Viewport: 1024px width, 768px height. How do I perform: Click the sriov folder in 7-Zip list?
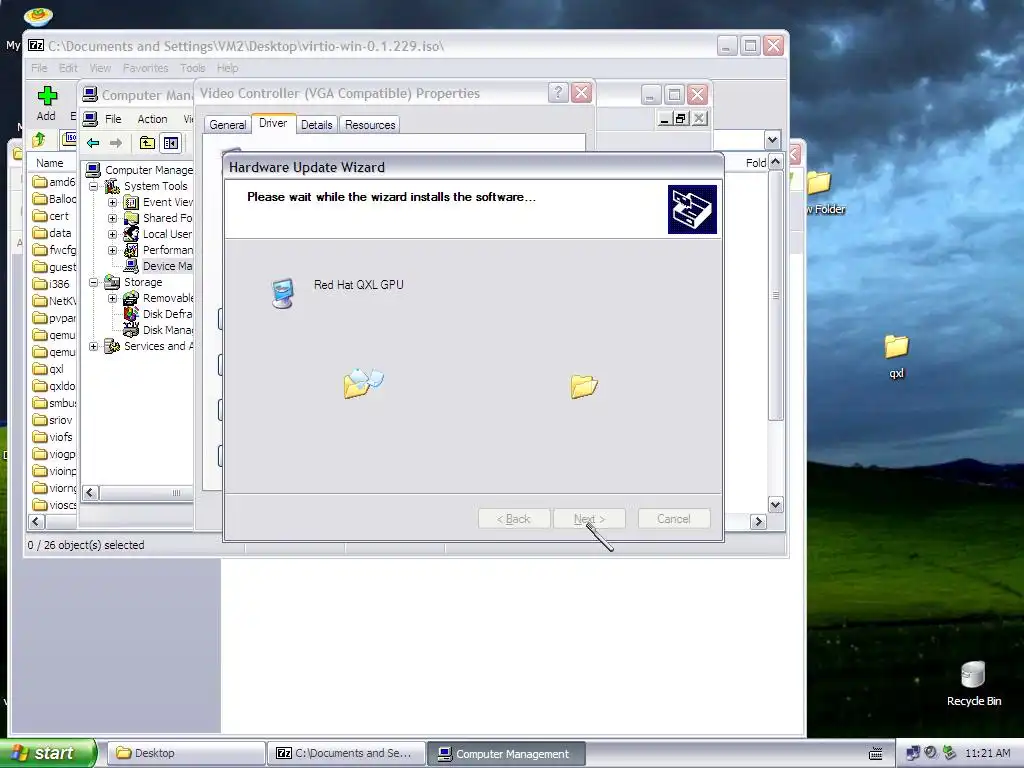[x=52, y=420]
